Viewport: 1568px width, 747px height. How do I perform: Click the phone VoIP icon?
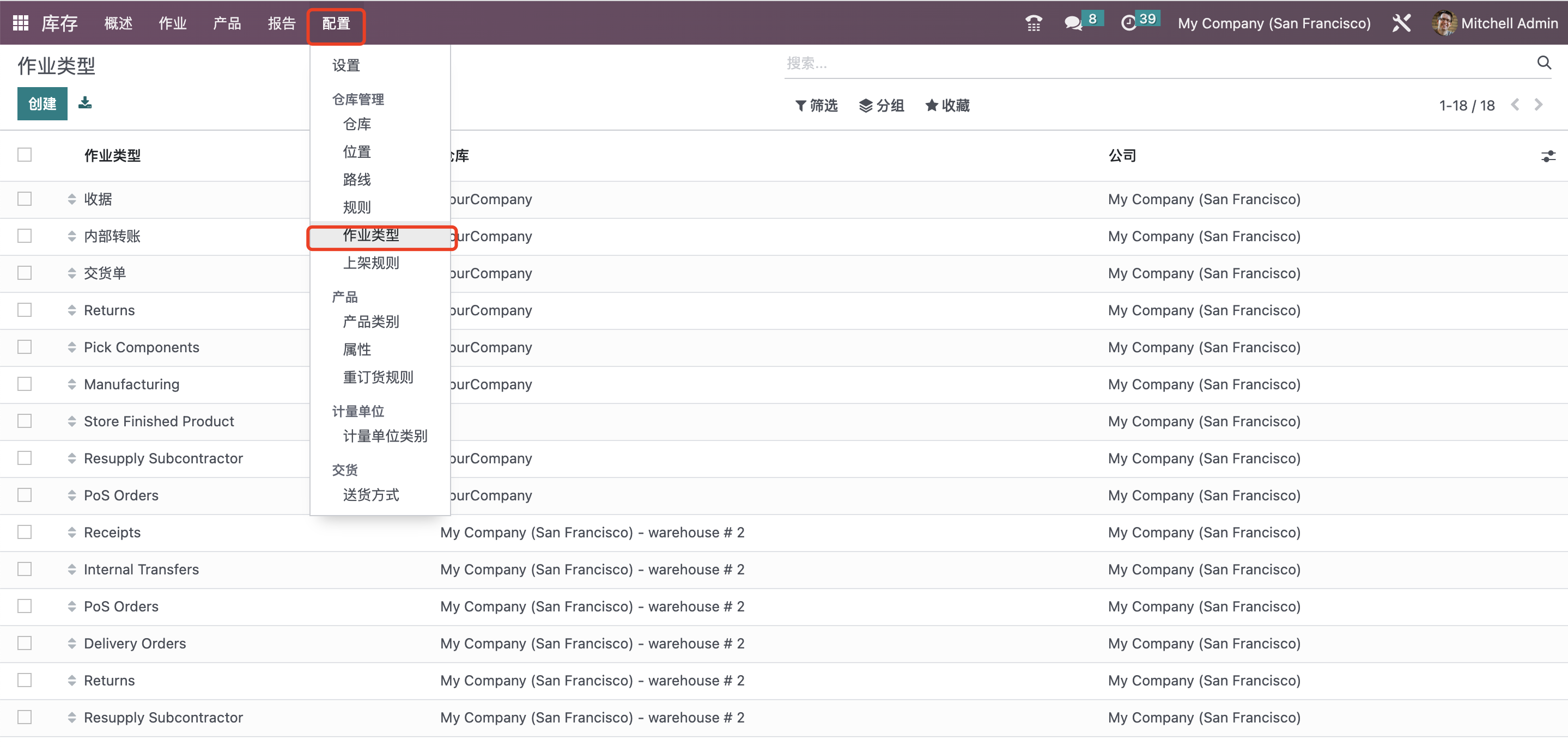pos(1033,23)
